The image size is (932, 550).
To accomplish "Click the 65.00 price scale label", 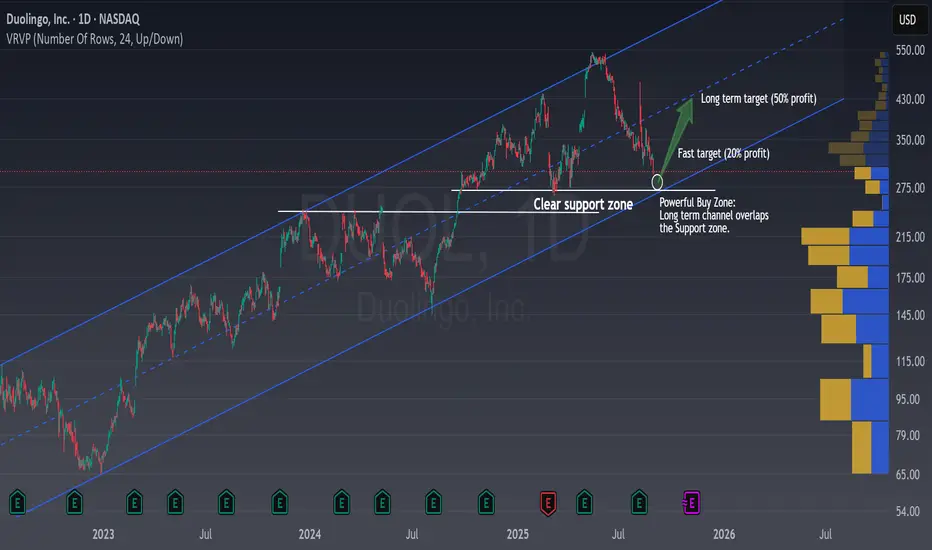I will pyautogui.click(x=908, y=474).
